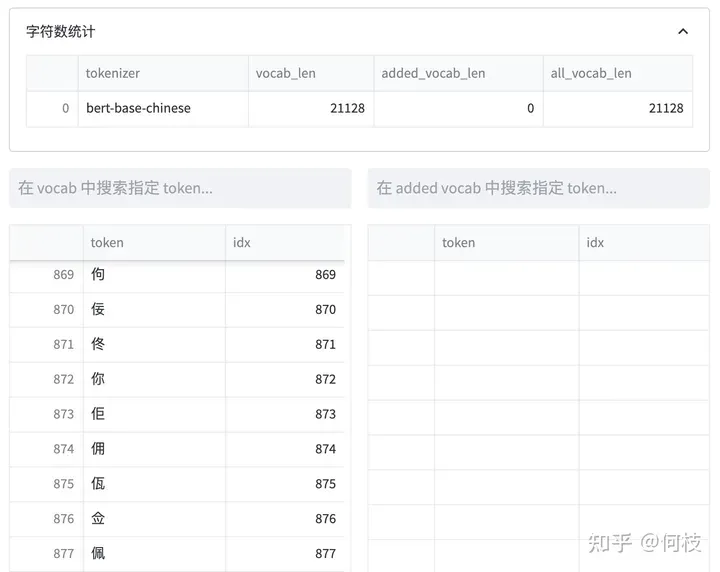The image size is (720, 572).
Task: Click idx value 875 cell
Action: coord(285,484)
